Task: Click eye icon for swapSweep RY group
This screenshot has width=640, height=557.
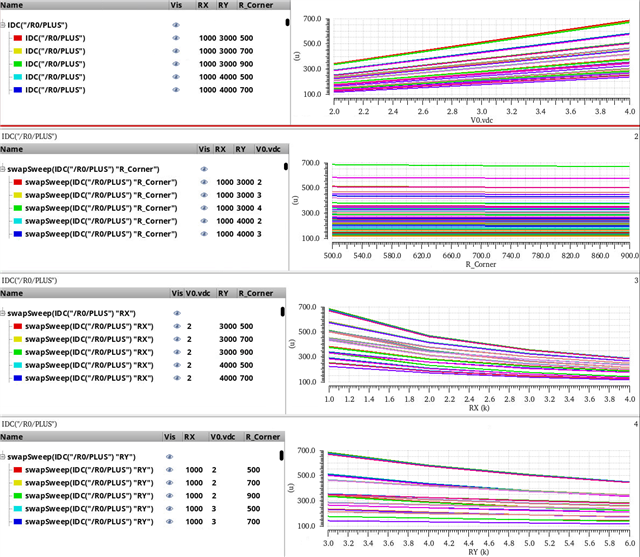Action: click(x=170, y=456)
